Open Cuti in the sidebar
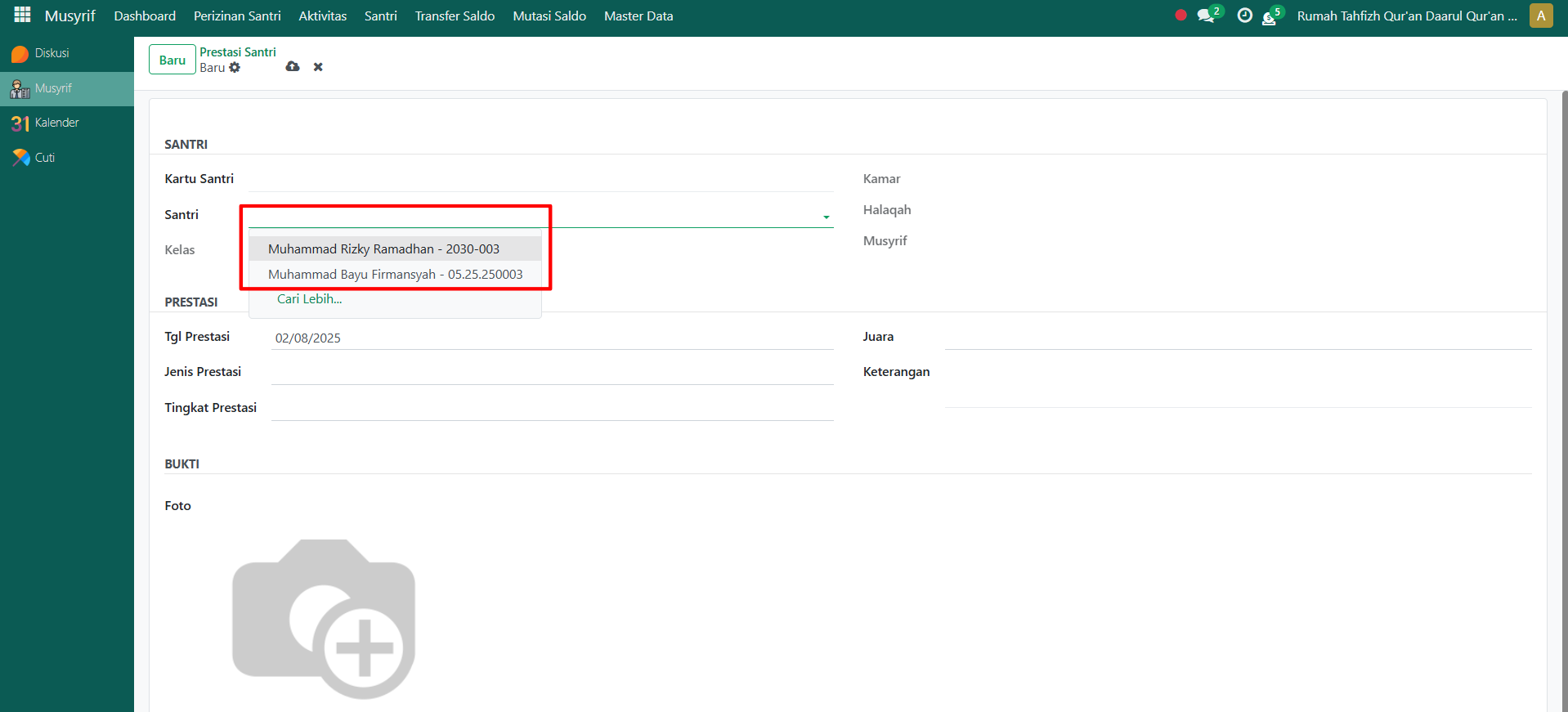Viewport: 1568px width, 712px height. click(45, 158)
